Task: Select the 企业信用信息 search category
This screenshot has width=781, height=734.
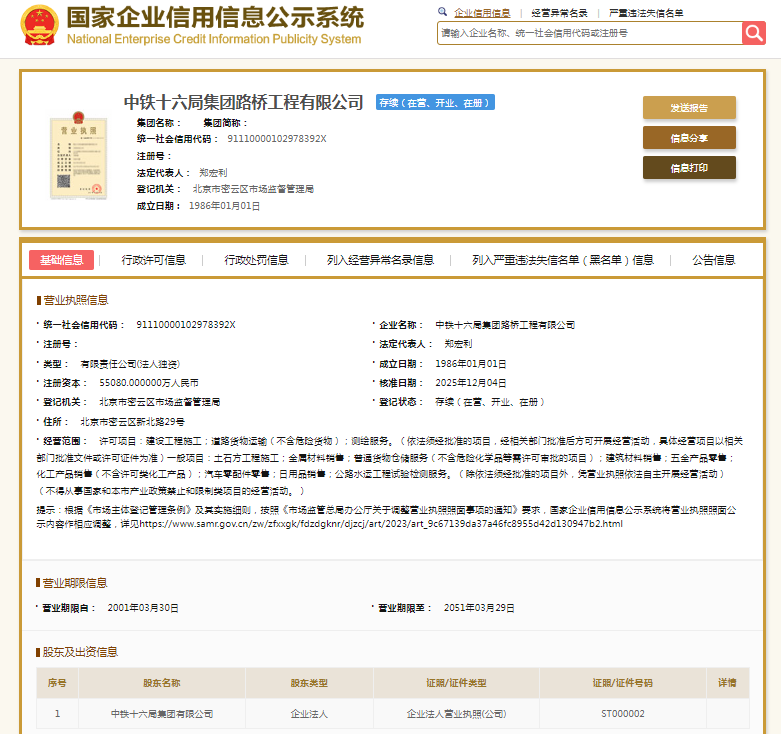Action: click(482, 13)
